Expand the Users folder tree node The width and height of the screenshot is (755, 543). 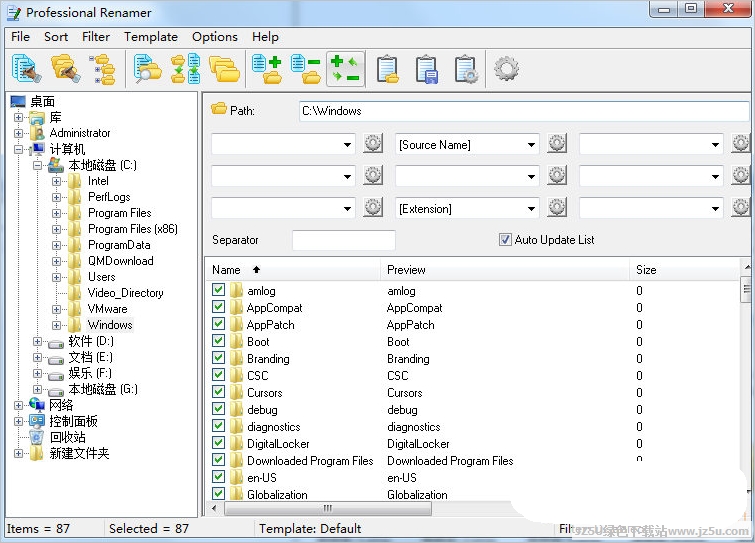pos(56,277)
